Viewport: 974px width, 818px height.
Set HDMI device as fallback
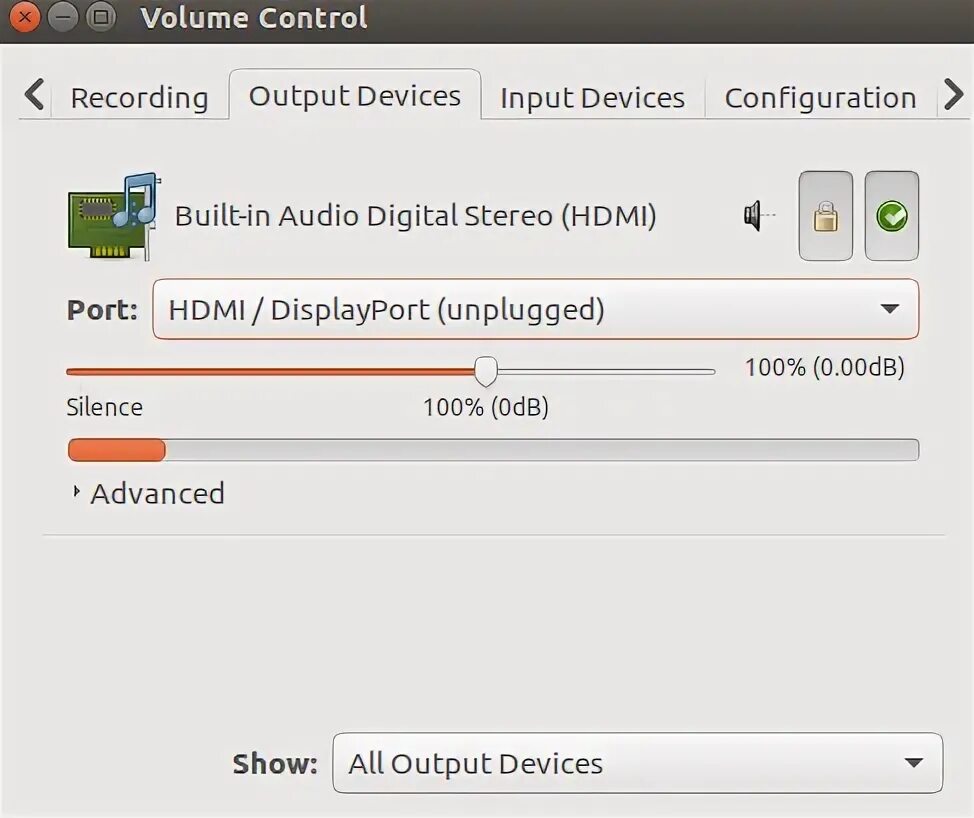click(891, 216)
